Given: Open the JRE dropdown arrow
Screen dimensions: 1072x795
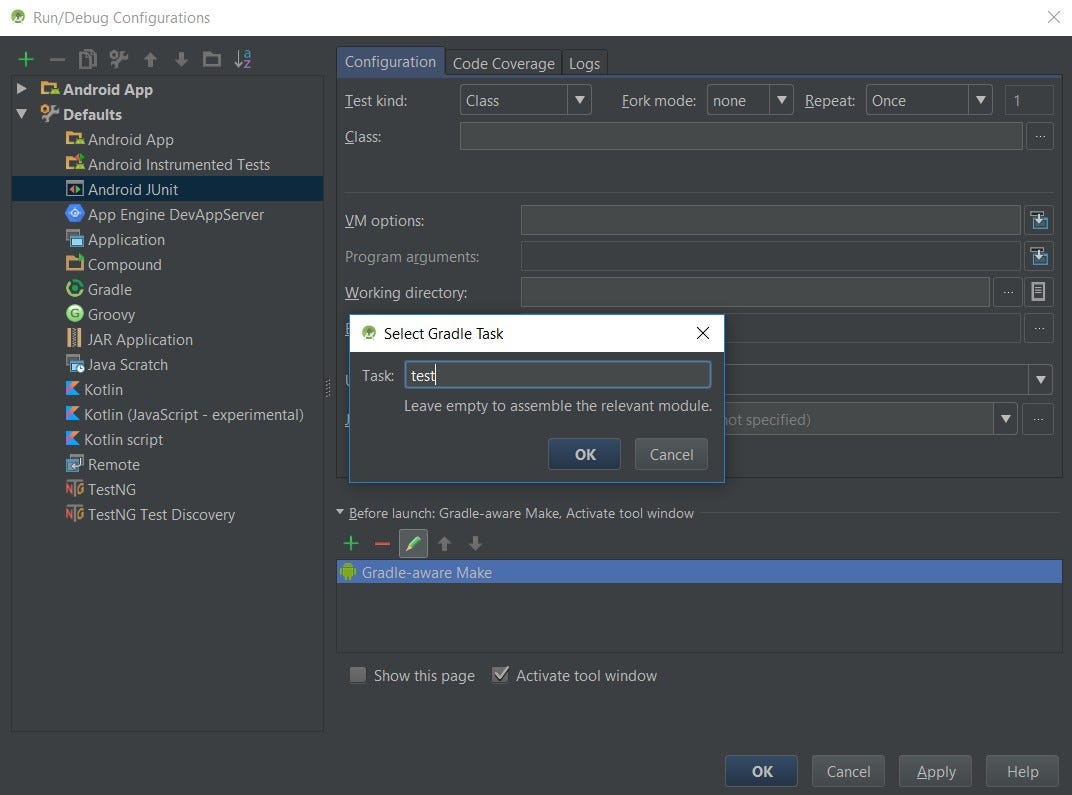Looking at the screenshot, I should 1006,419.
